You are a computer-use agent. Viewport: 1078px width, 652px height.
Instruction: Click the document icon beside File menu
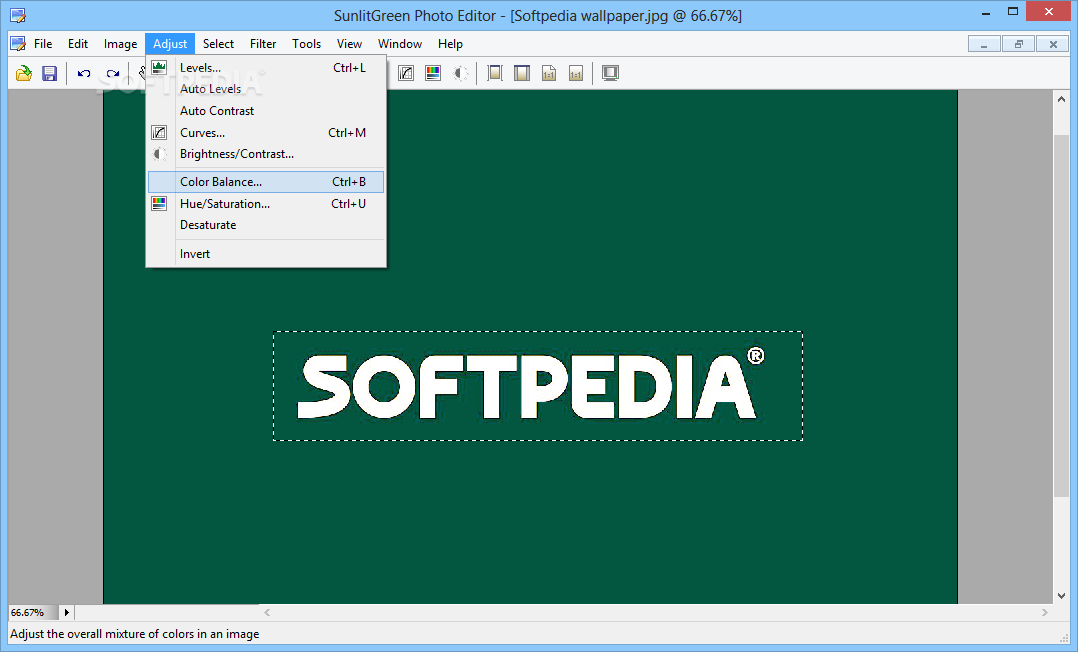pos(18,43)
